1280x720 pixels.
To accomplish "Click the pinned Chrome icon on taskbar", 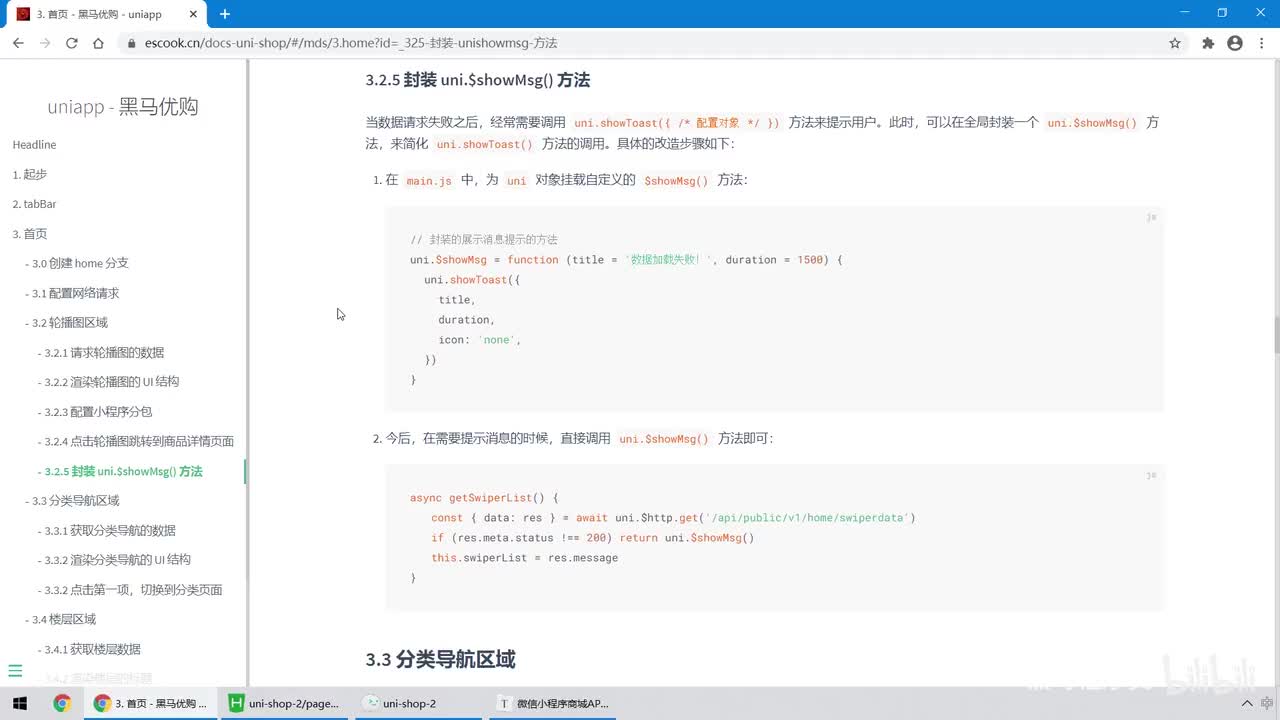I will tap(62, 703).
